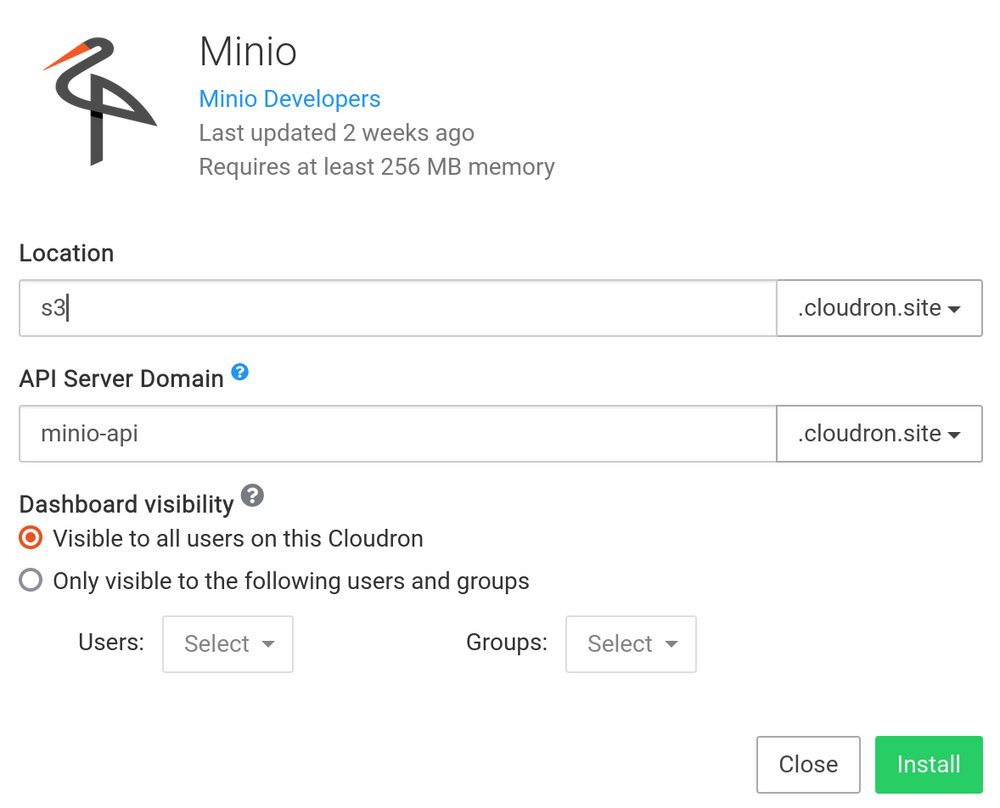Click the memory requirement text
This screenshot has width=1000, height=808.
(x=375, y=166)
